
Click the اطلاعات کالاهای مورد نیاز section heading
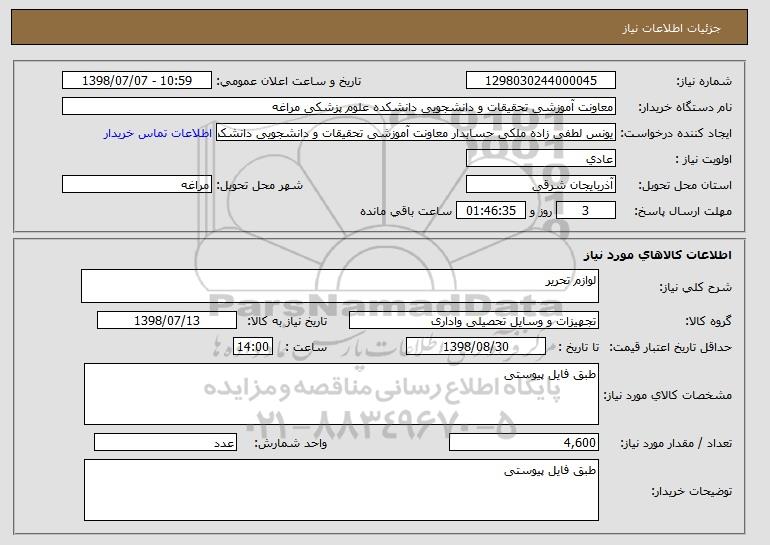658,255
